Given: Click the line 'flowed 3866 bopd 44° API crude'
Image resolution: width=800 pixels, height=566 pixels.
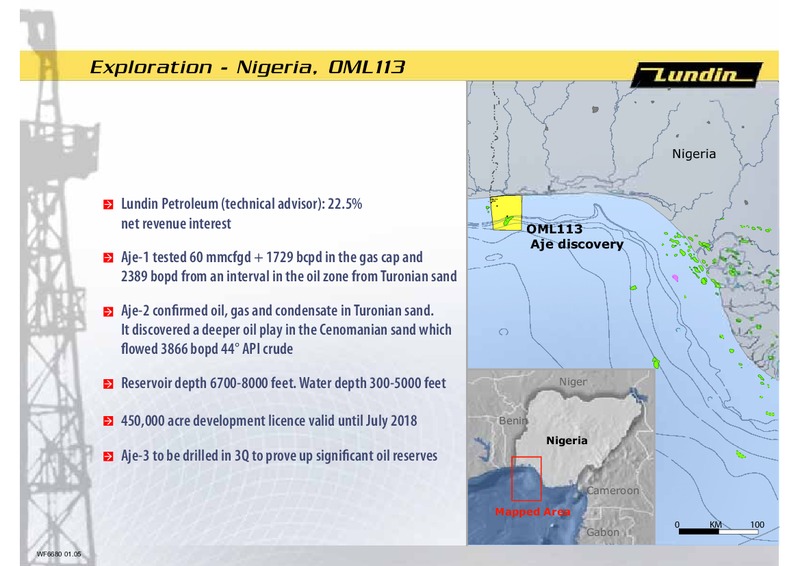Looking at the screenshot, I should (x=207, y=349).
